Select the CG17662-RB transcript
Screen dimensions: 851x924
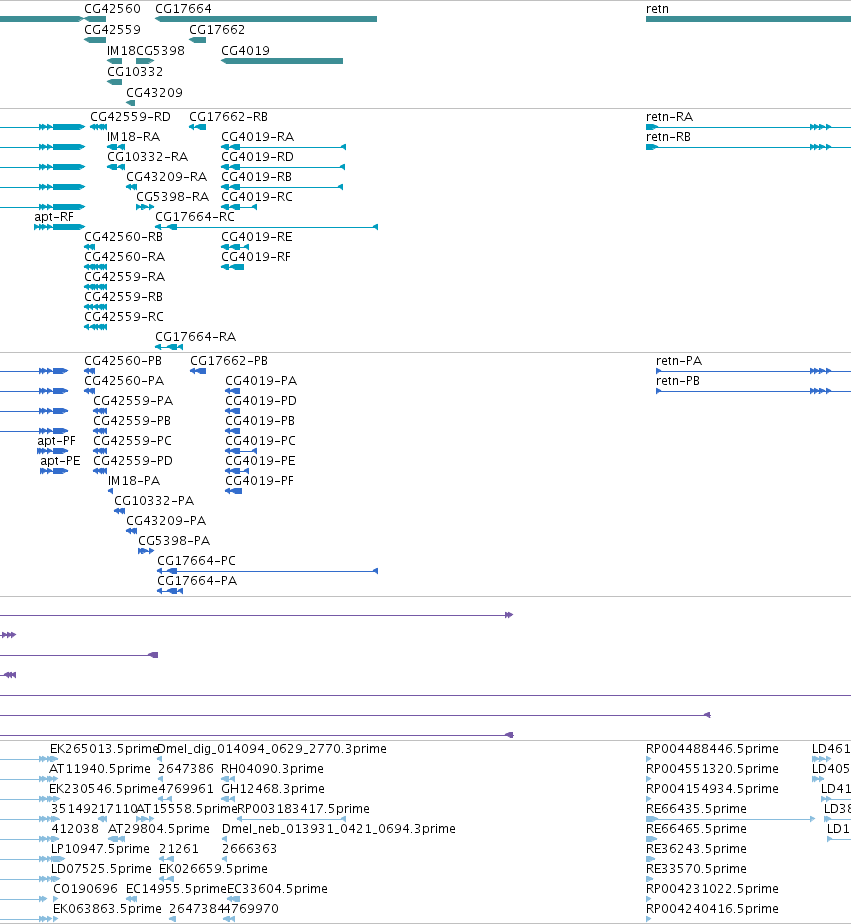pyautogui.click(x=197, y=127)
